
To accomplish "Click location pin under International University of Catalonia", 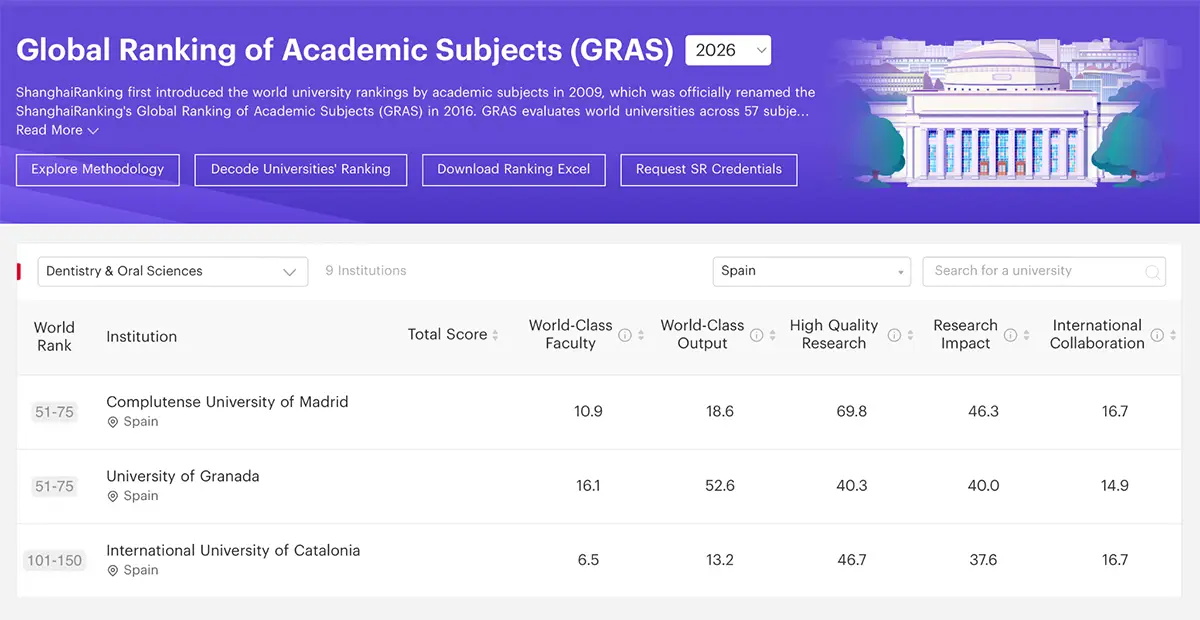I will click(x=113, y=570).
